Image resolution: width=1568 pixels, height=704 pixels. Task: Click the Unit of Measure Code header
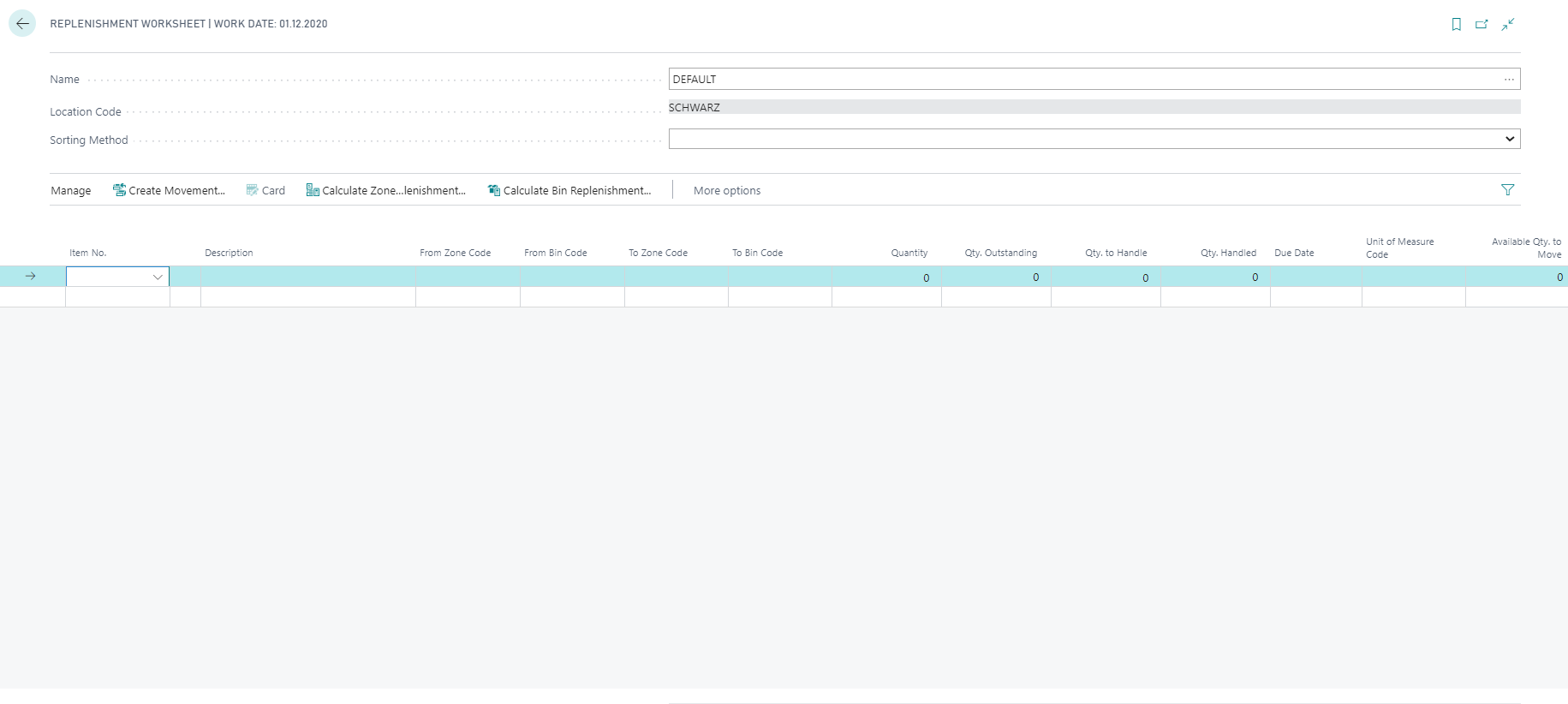point(1399,248)
